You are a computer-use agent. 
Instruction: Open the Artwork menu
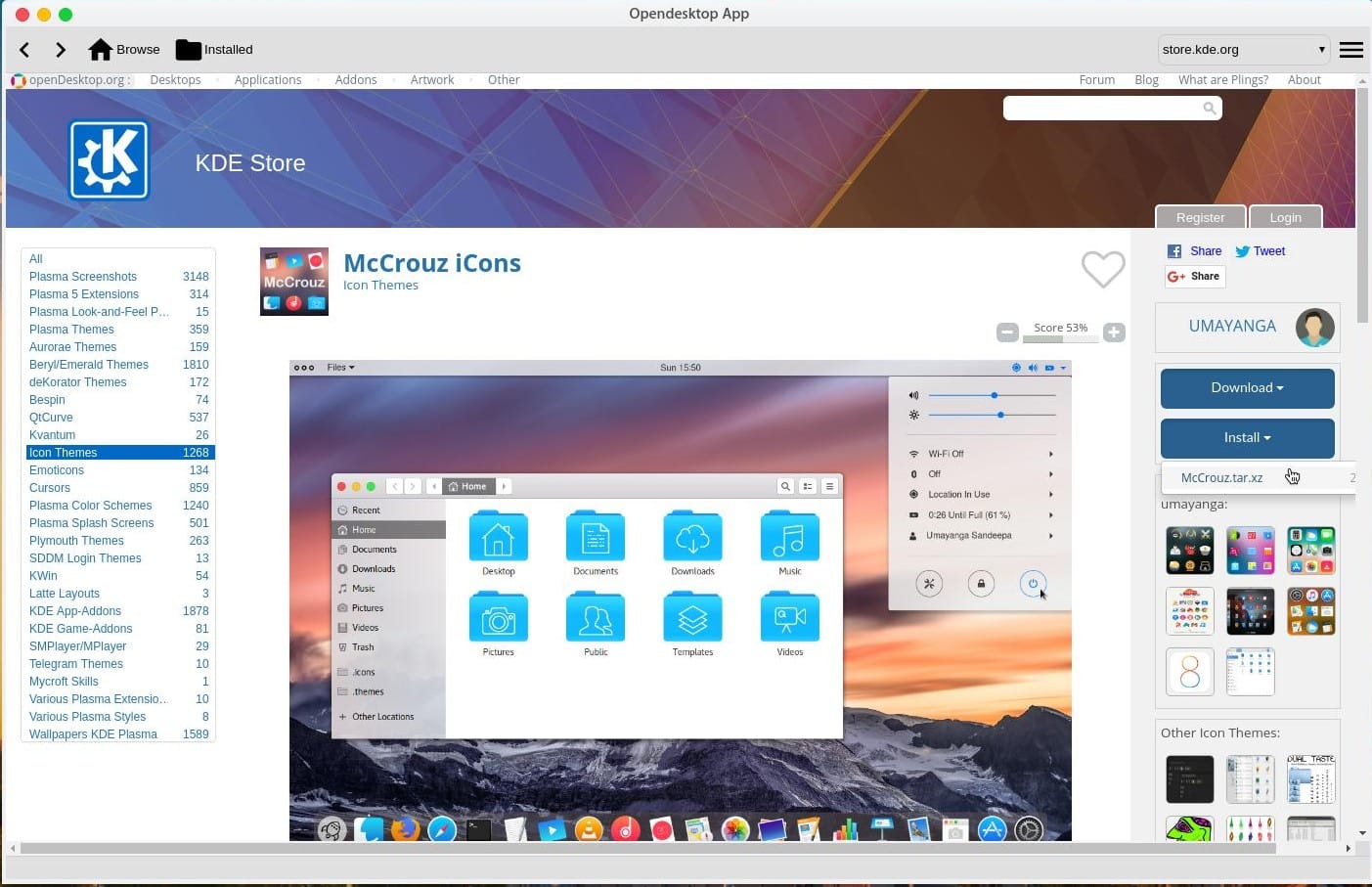click(432, 80)
